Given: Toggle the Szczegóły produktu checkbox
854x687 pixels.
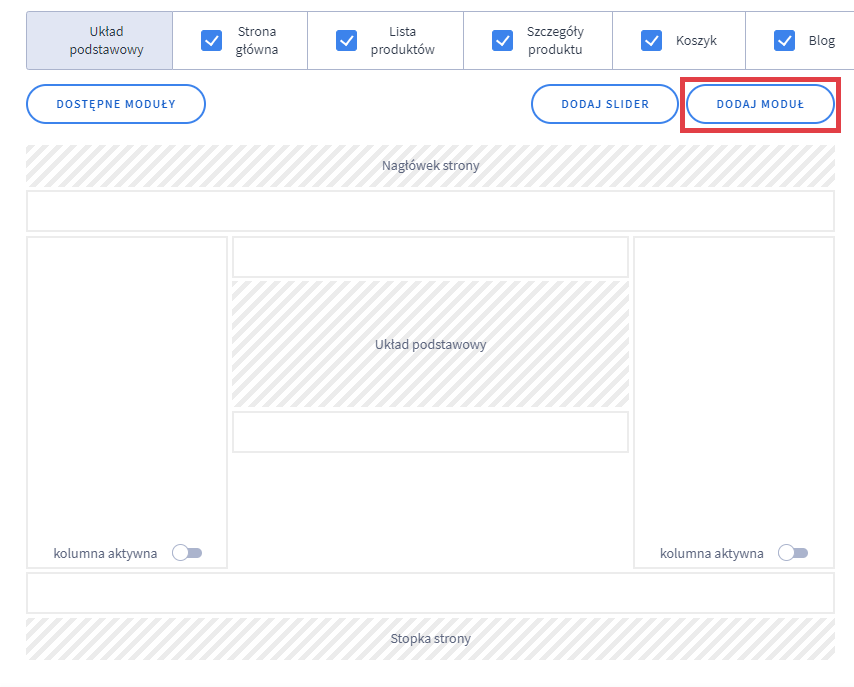Looking at the screenshot, I should tap(502, 40).
